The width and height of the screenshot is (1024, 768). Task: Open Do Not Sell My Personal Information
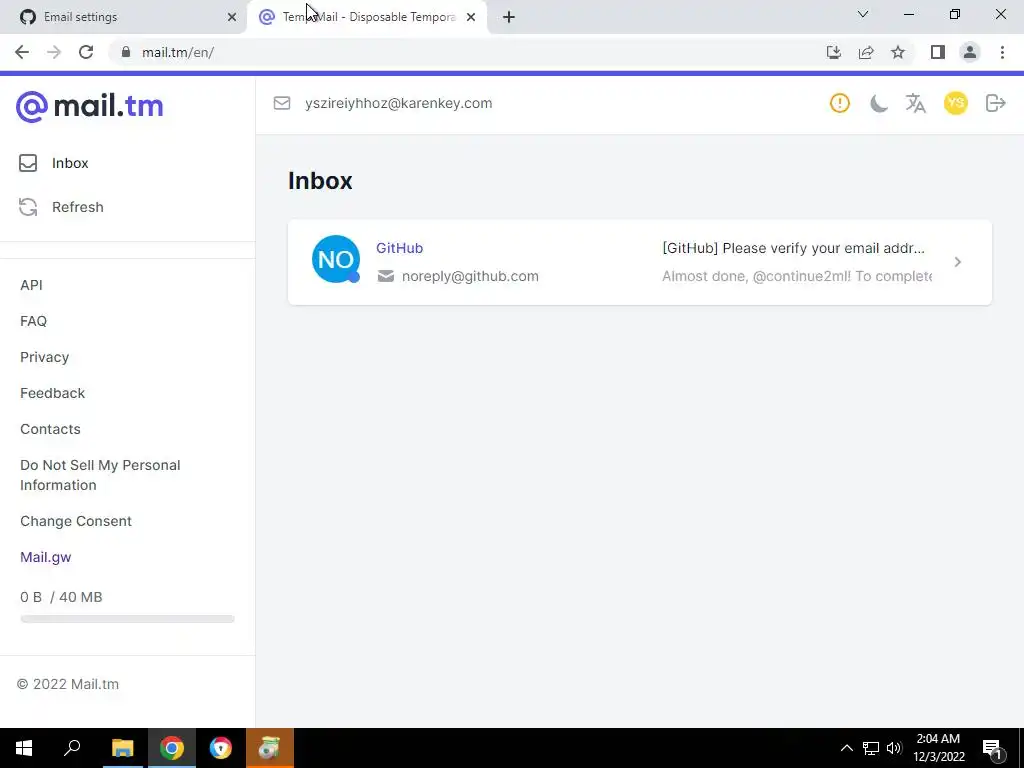tap(100, 475)
